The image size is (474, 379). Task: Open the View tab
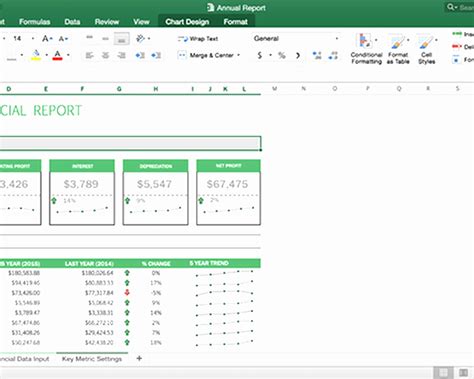click(141, 22)
